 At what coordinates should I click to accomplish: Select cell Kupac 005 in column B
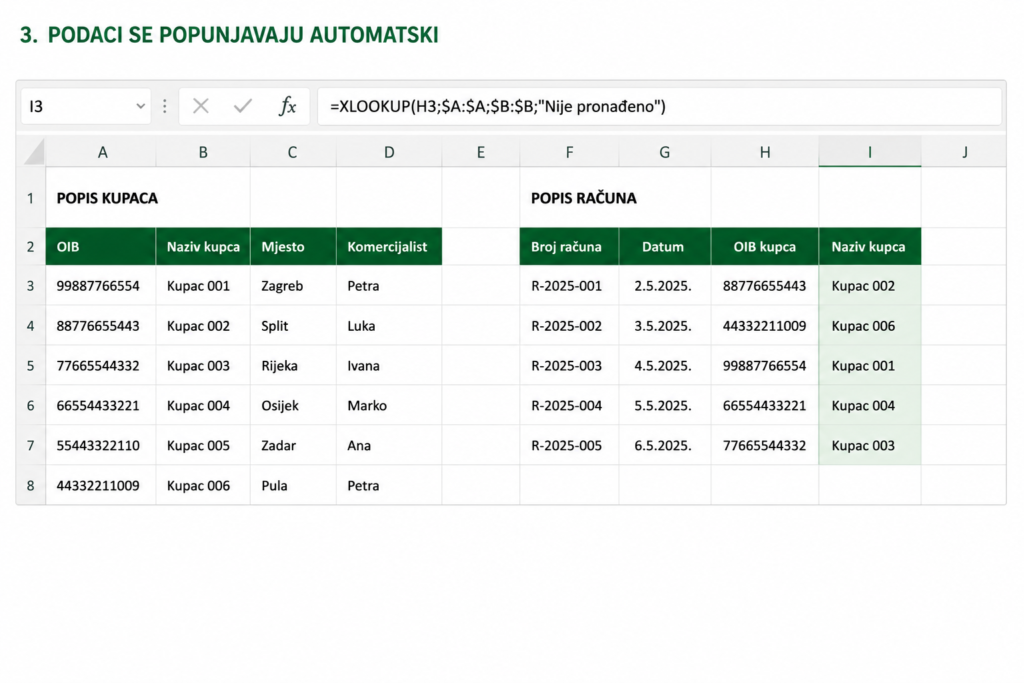click(203, 445)
